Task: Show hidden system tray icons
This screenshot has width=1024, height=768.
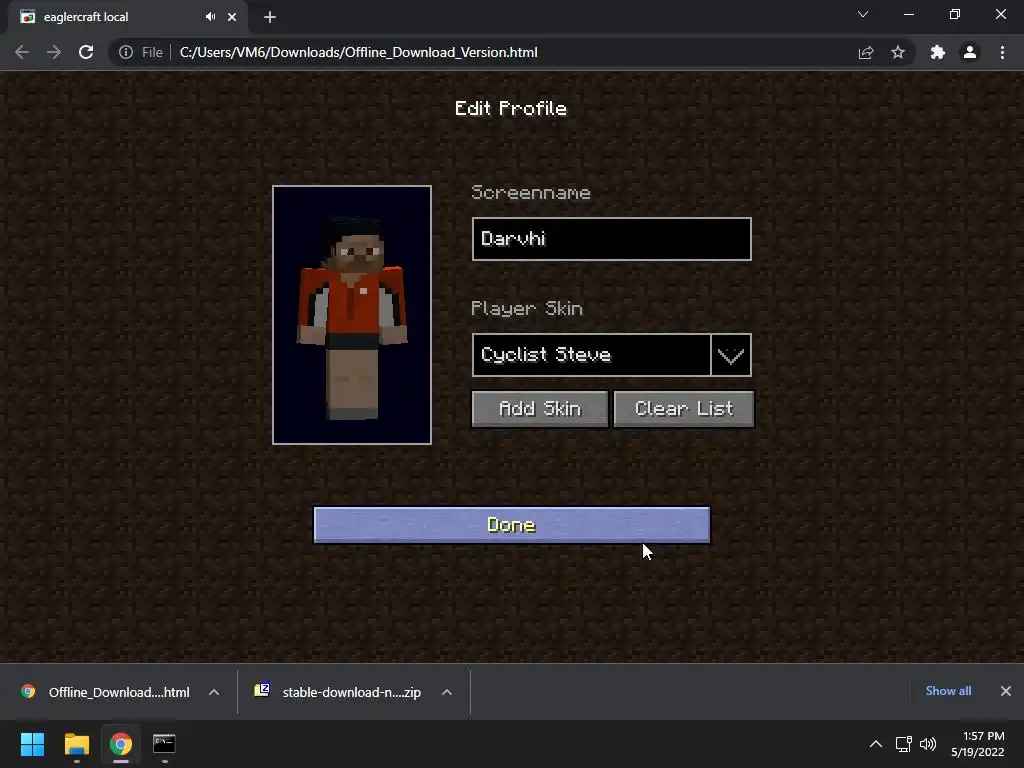Action: click(x=876, y=744)
